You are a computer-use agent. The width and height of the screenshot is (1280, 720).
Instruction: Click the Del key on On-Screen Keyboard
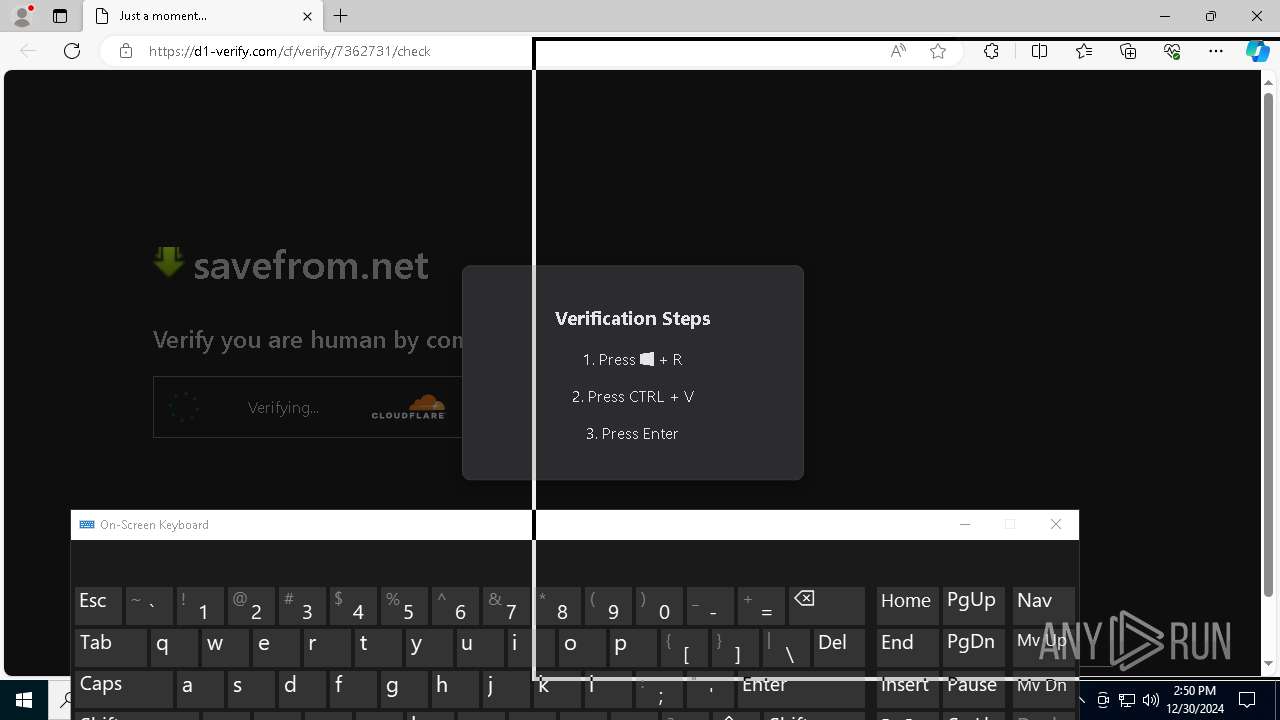click(839, 647)
